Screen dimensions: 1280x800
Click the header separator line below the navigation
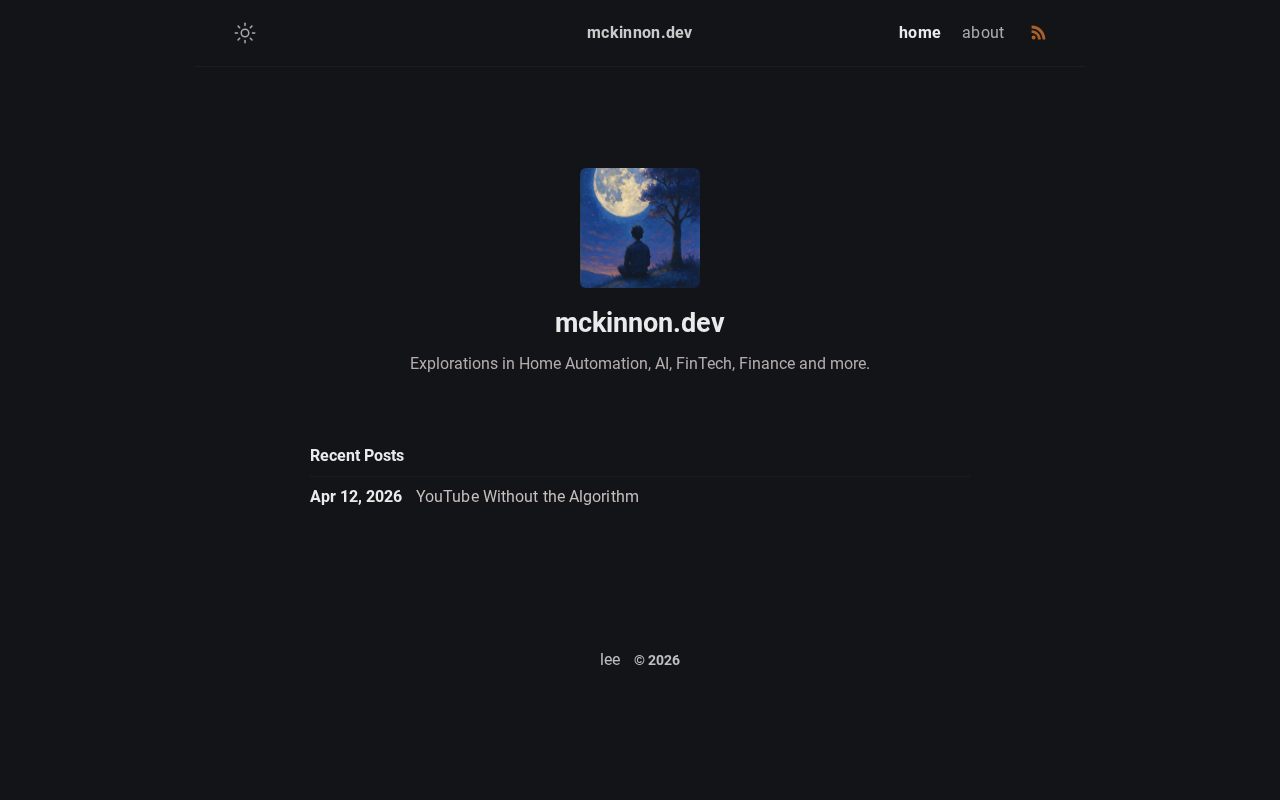(640, 66)
